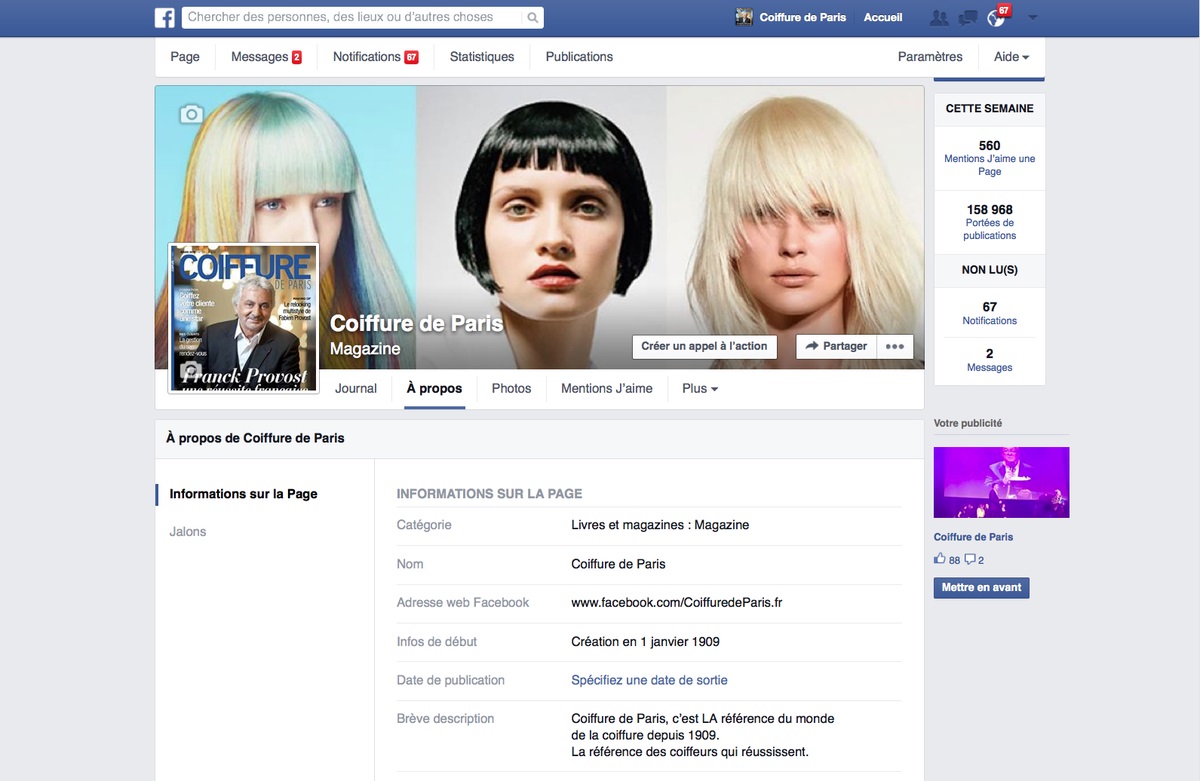The width and height of the screenshot is (1200, 781).
Task: Click the cover photo camera icon
Action: (x=190, y=114)
